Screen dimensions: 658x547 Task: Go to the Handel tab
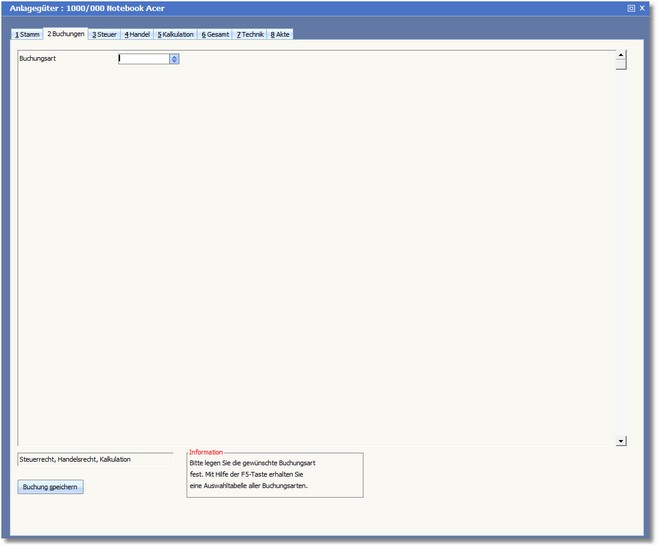pos(137,34)
